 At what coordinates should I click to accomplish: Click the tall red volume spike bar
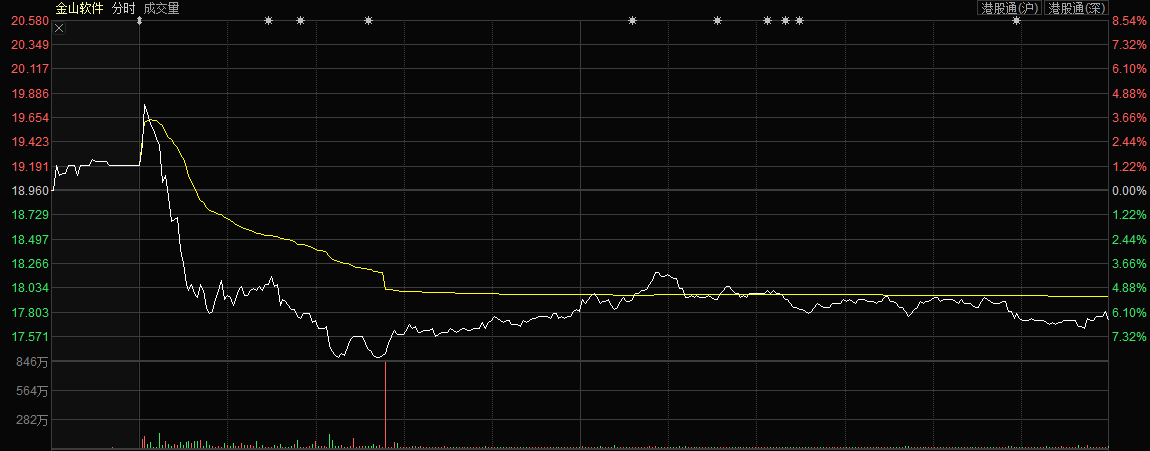385,405
